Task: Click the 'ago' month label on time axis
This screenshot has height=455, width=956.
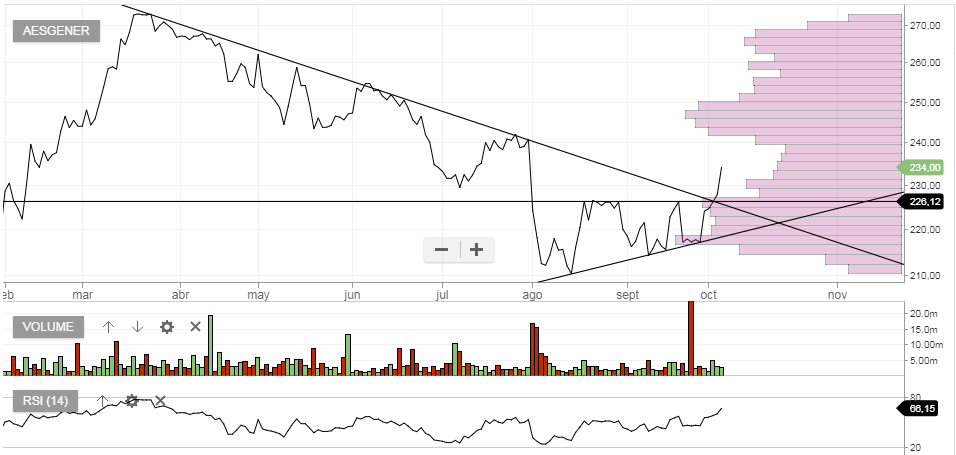Action: (x=532, y=295)
